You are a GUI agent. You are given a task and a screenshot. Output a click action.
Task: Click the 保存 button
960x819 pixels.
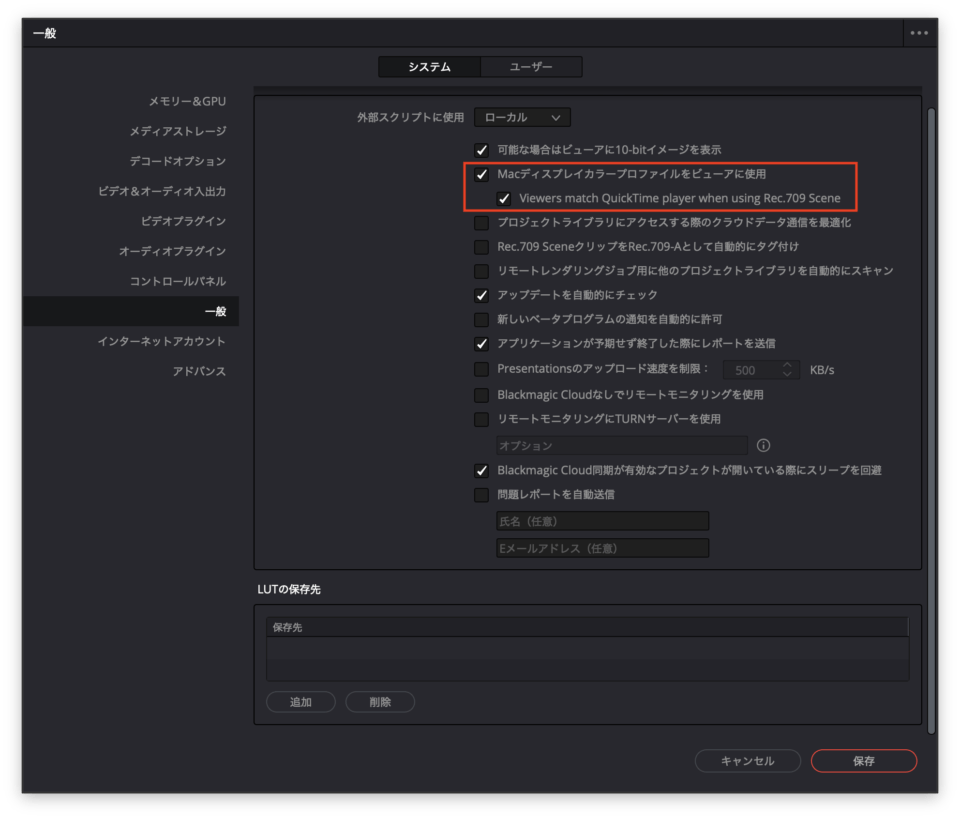tap(864, 761)
